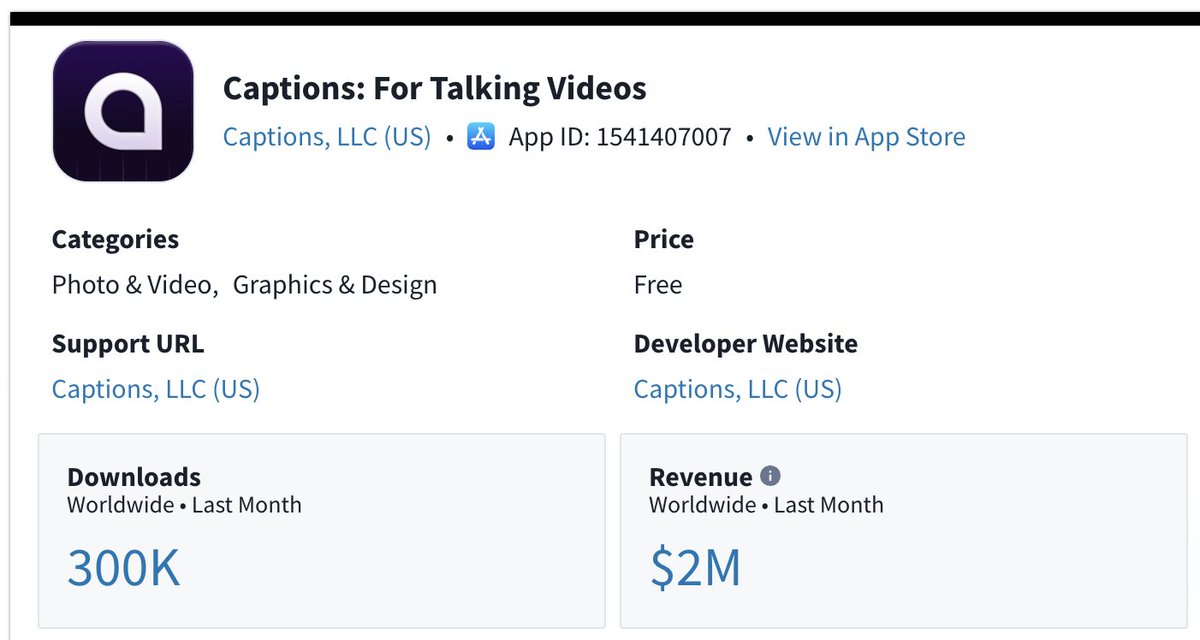Image resolution: width=1200 pixels, height=640 pixels.
Task: Open the Support URL link
Action: (x=156, y=389)
